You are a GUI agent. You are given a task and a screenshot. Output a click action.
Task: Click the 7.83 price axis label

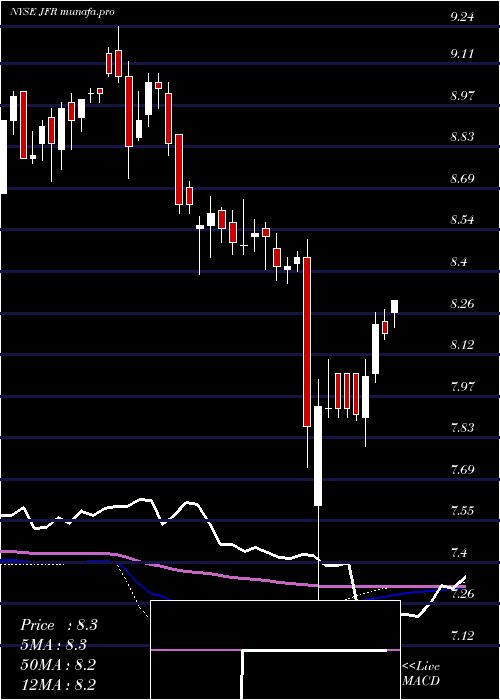coord(462,428)
